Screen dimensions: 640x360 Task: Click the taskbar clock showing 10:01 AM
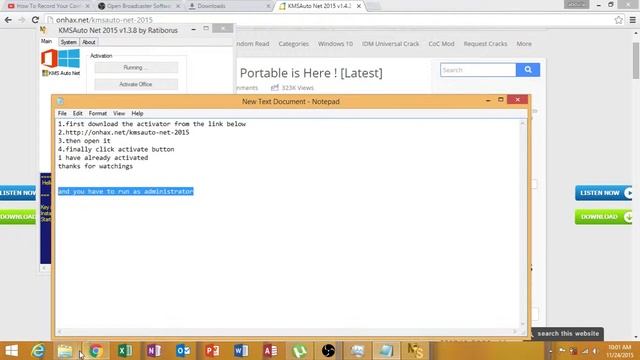(x=620, y=351)
